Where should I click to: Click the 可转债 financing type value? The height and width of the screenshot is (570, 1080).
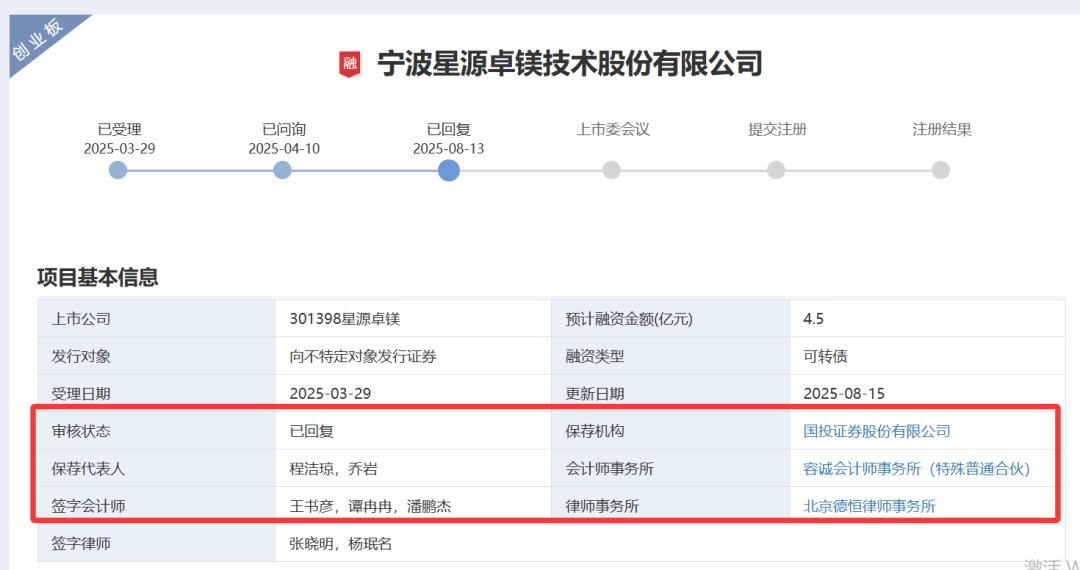[825, 357]
